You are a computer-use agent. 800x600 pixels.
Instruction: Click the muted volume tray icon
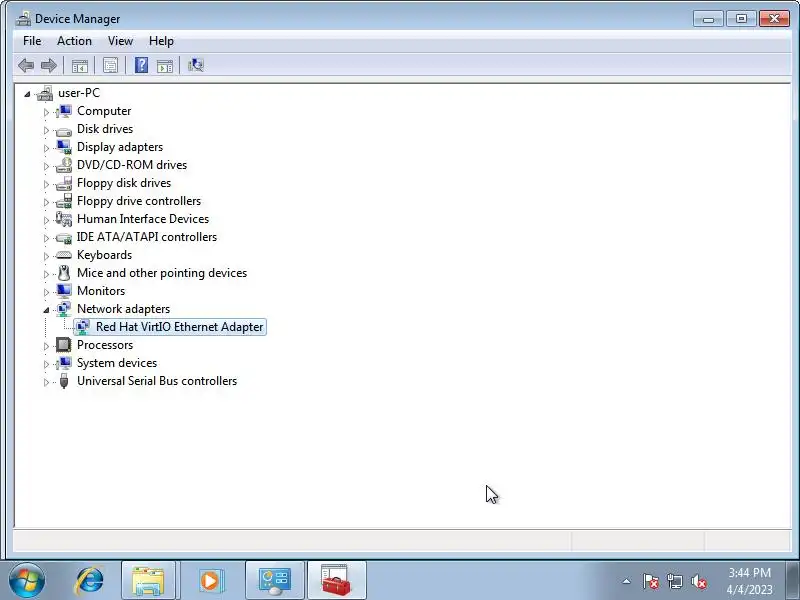pos(698,581)
